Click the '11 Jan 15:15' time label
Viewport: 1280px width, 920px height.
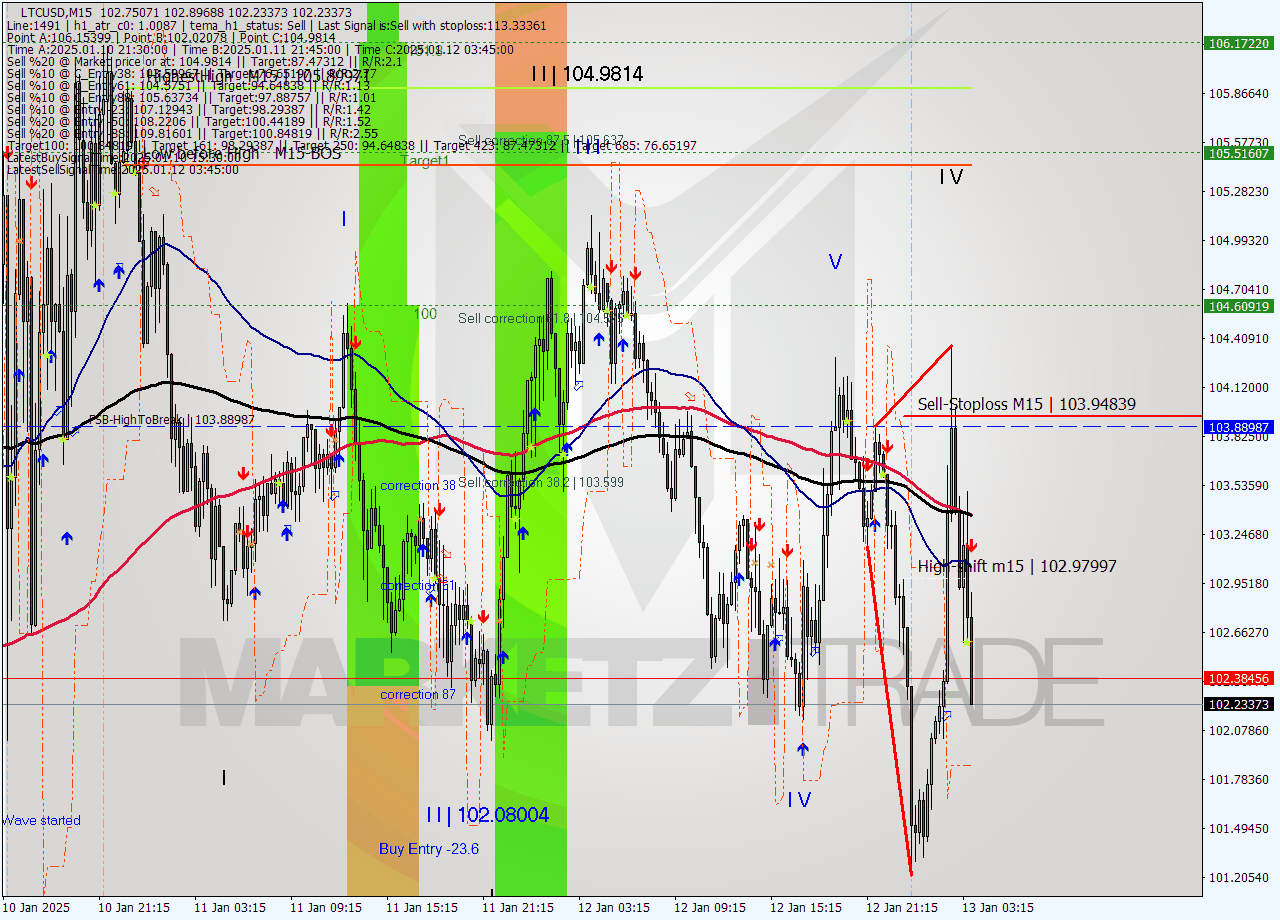(x=422, y=908)
